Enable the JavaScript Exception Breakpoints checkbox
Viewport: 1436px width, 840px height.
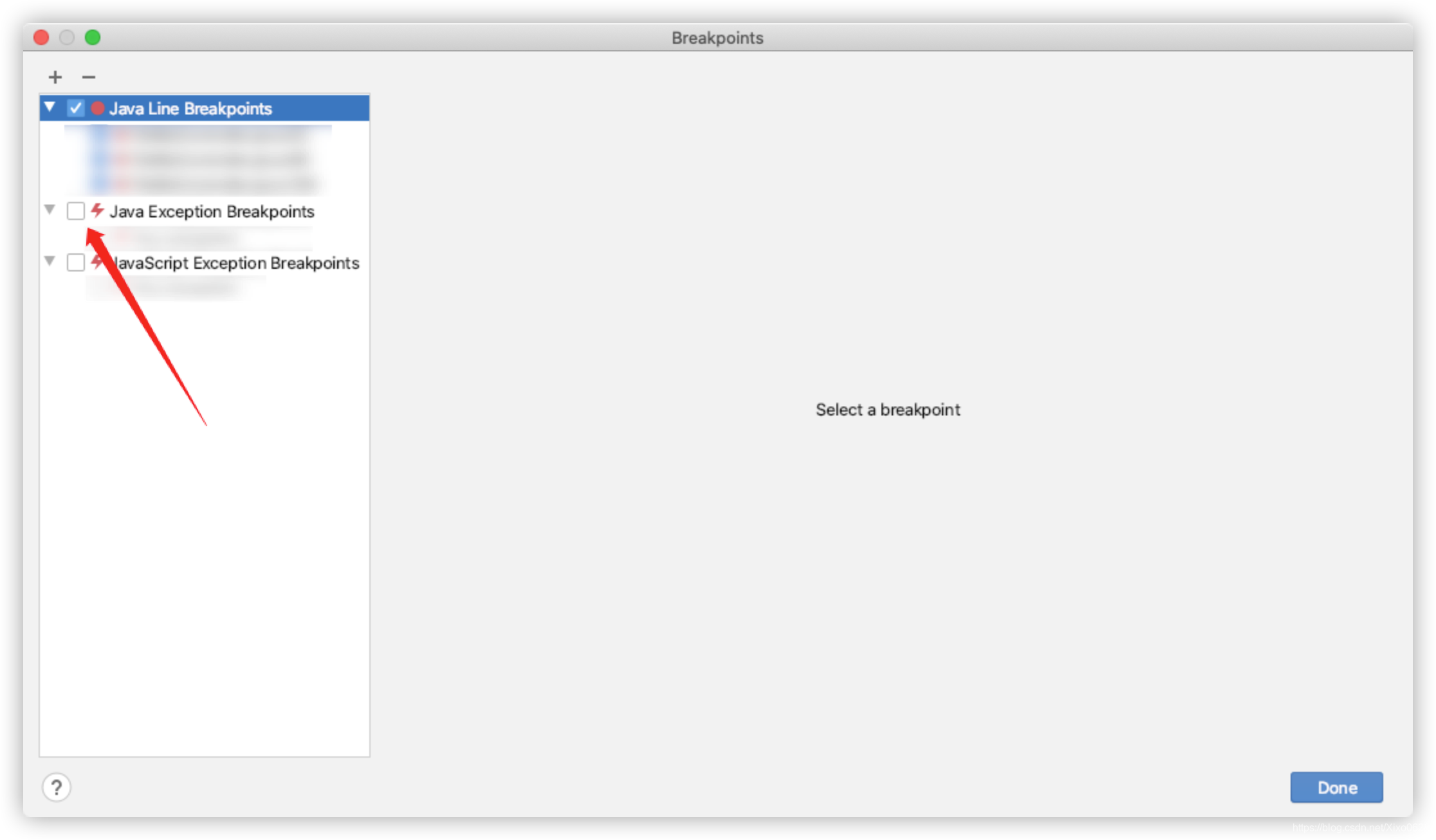tap(76, 262)
